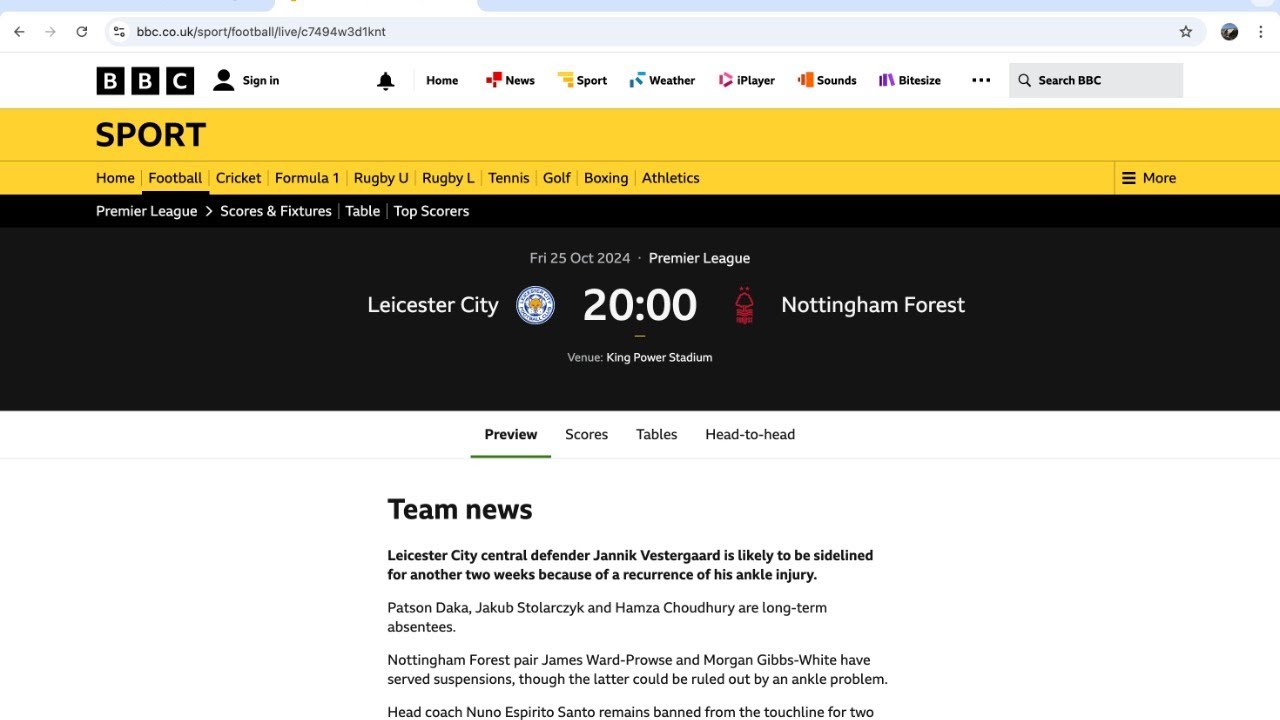
Task: Select the Scores tab
Action: pyautogui.click(x=586, y=434)
